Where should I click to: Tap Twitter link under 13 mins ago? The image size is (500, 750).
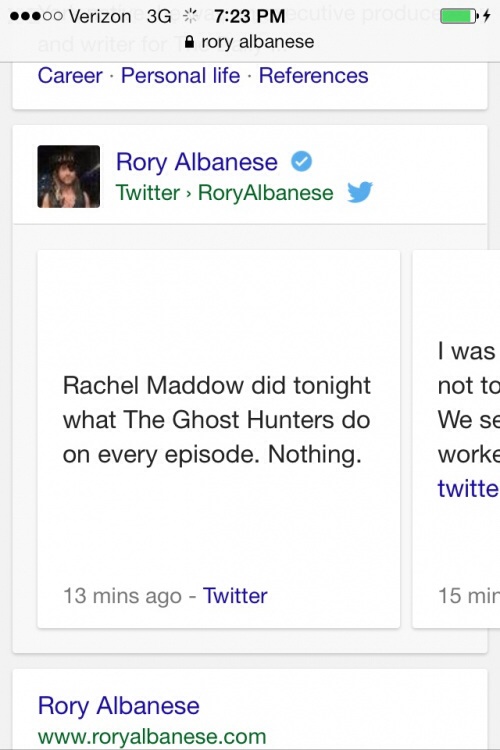(235, 596)
